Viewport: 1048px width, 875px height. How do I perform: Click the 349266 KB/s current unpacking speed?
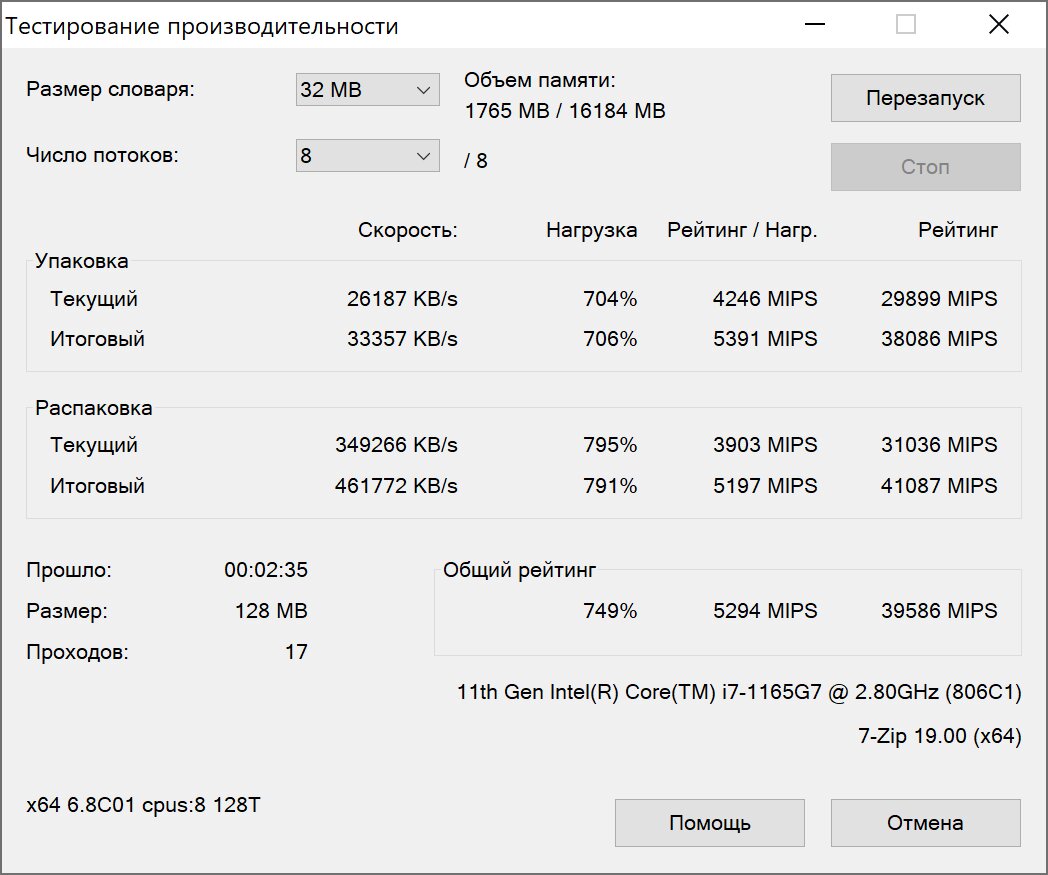[x=396, y=445]
